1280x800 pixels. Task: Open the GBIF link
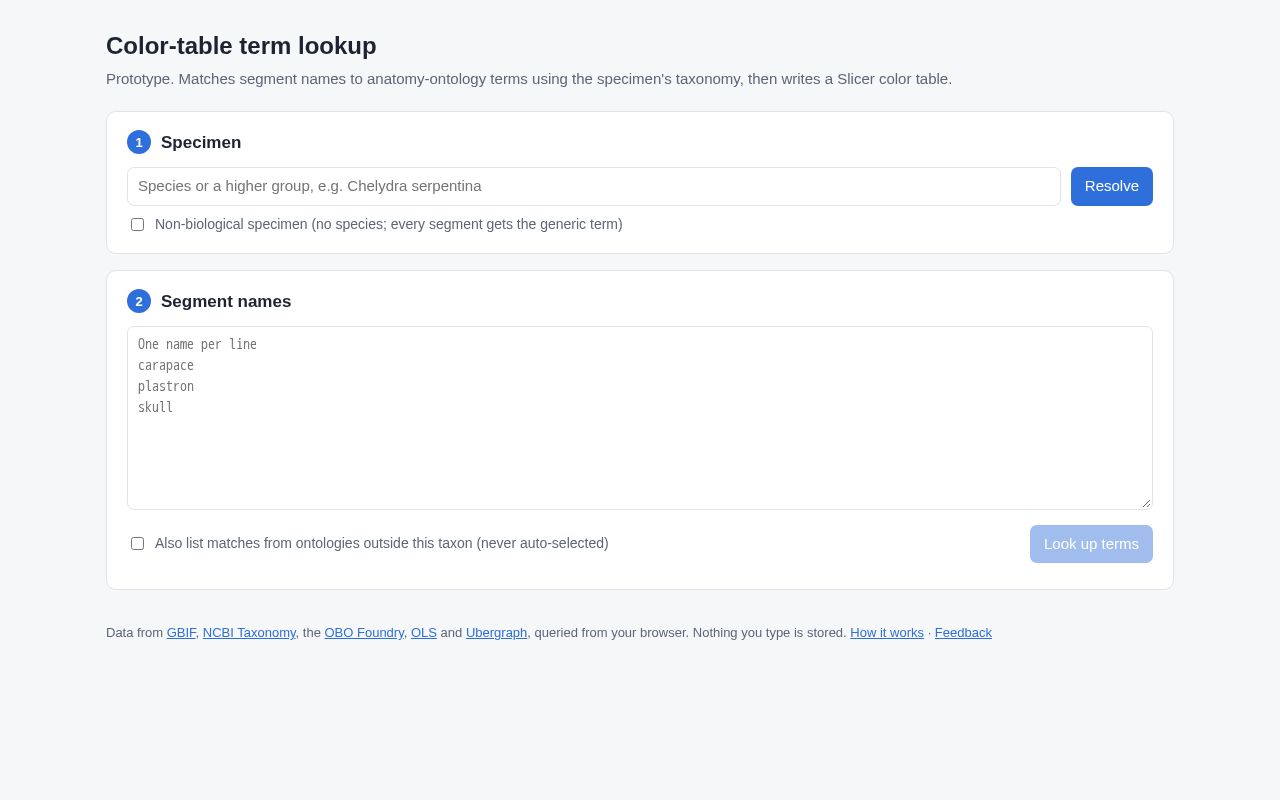(181, 633)
